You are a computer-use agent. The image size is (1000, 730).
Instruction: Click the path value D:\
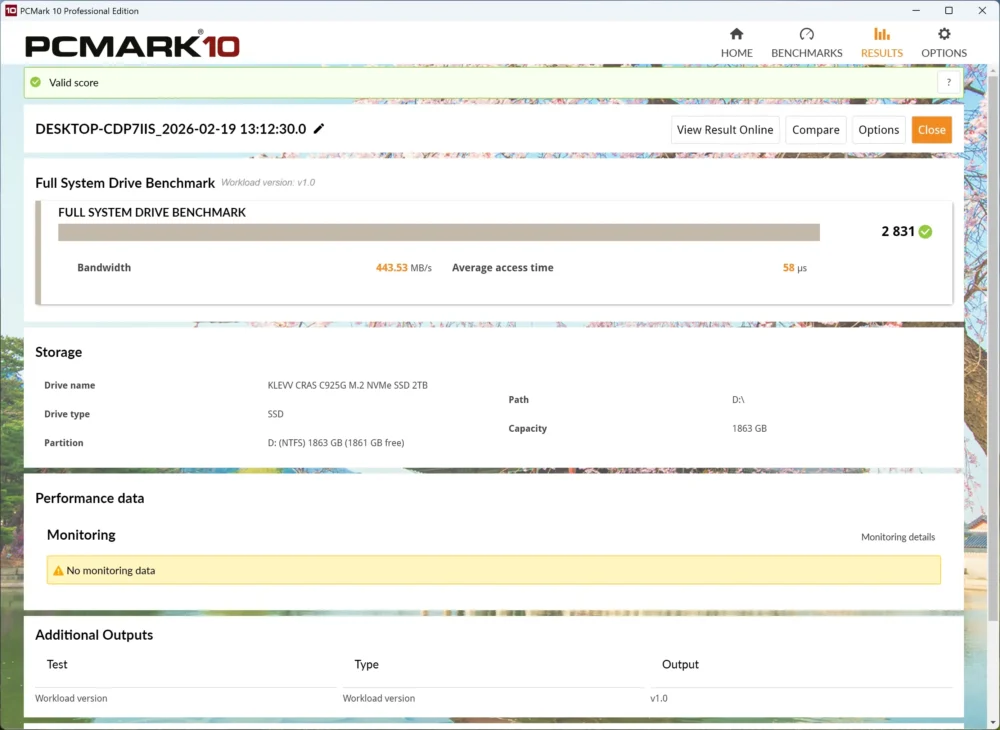[x=738, y=400]
